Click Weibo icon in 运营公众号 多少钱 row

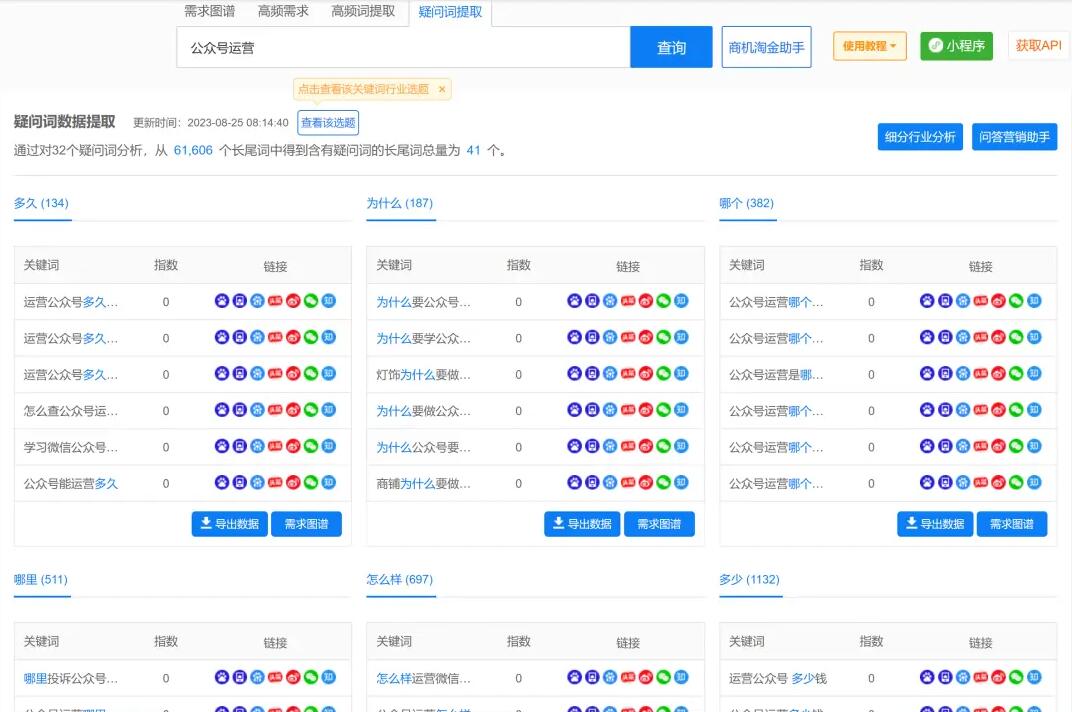(999, 677)
